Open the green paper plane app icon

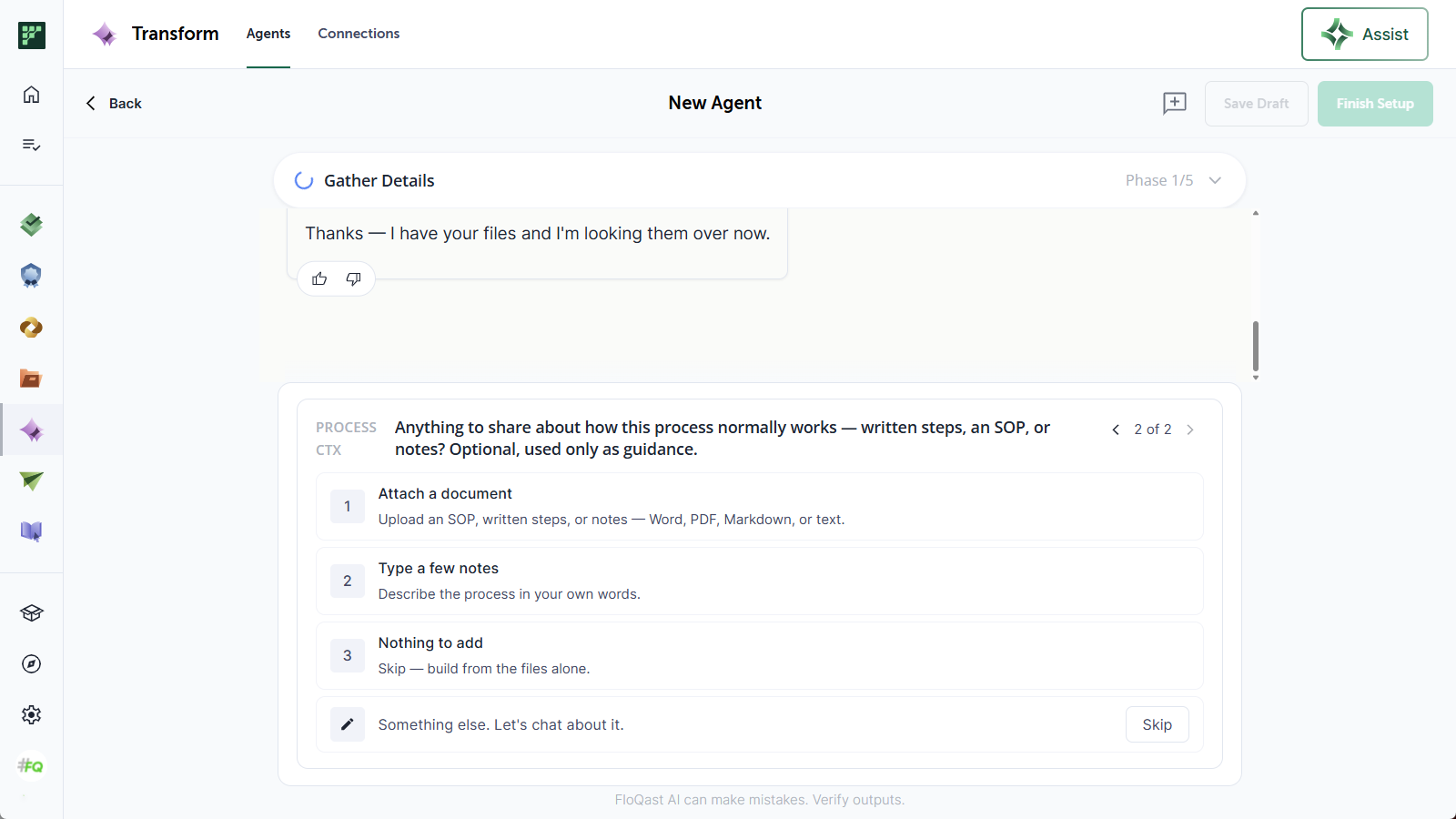coord(32,480)
